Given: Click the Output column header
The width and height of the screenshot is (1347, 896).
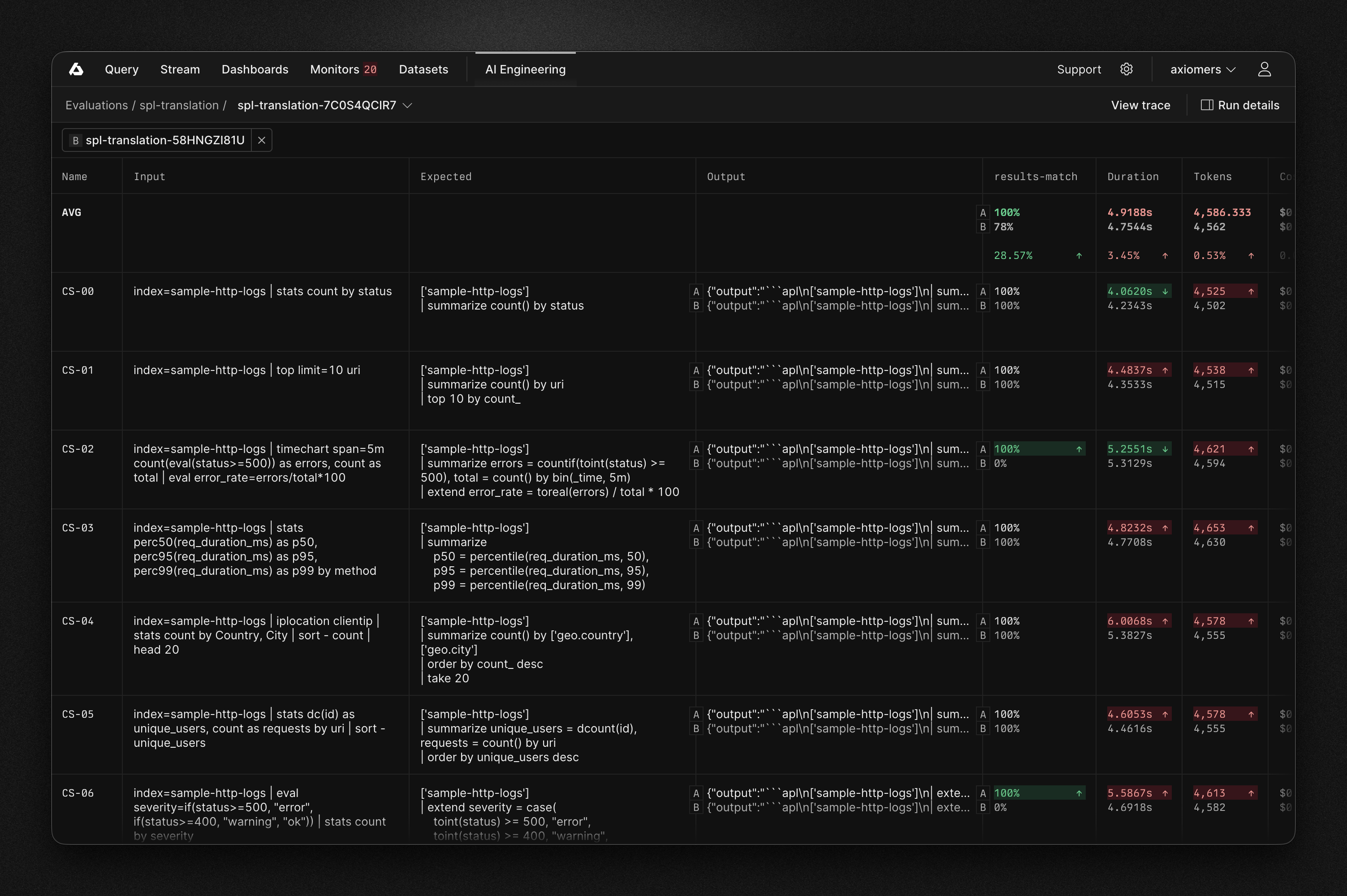Looking at the screenshot, I should point(726,177).
